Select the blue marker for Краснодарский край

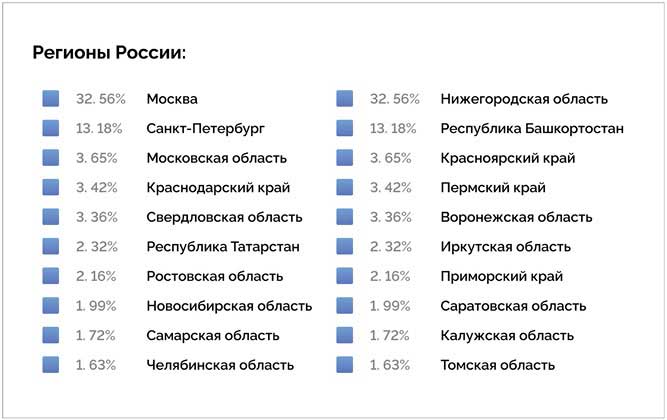point(51,188)
